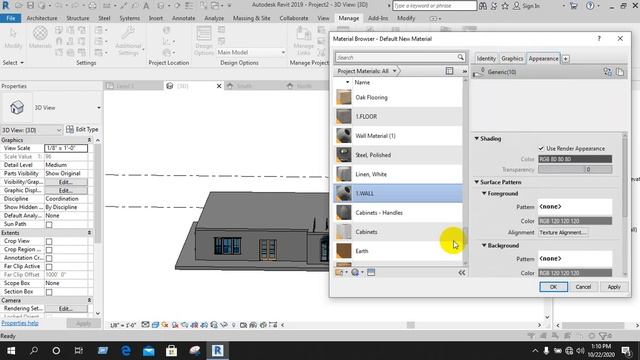Click the Text 'A' icon in quick access toolbar
This screenshot has width=640, height=360.
pos(146,6)
